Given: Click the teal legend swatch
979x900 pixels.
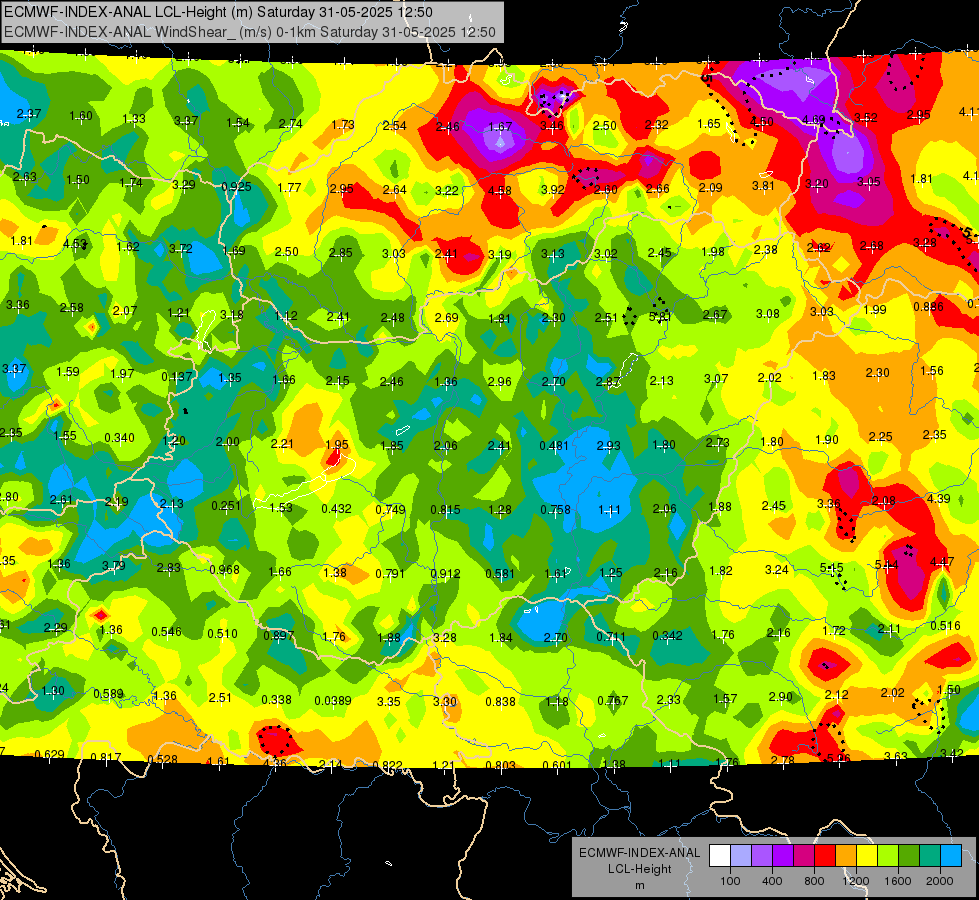Looking at the screenshot, I should pyautogui.click(x=930, y=856).
